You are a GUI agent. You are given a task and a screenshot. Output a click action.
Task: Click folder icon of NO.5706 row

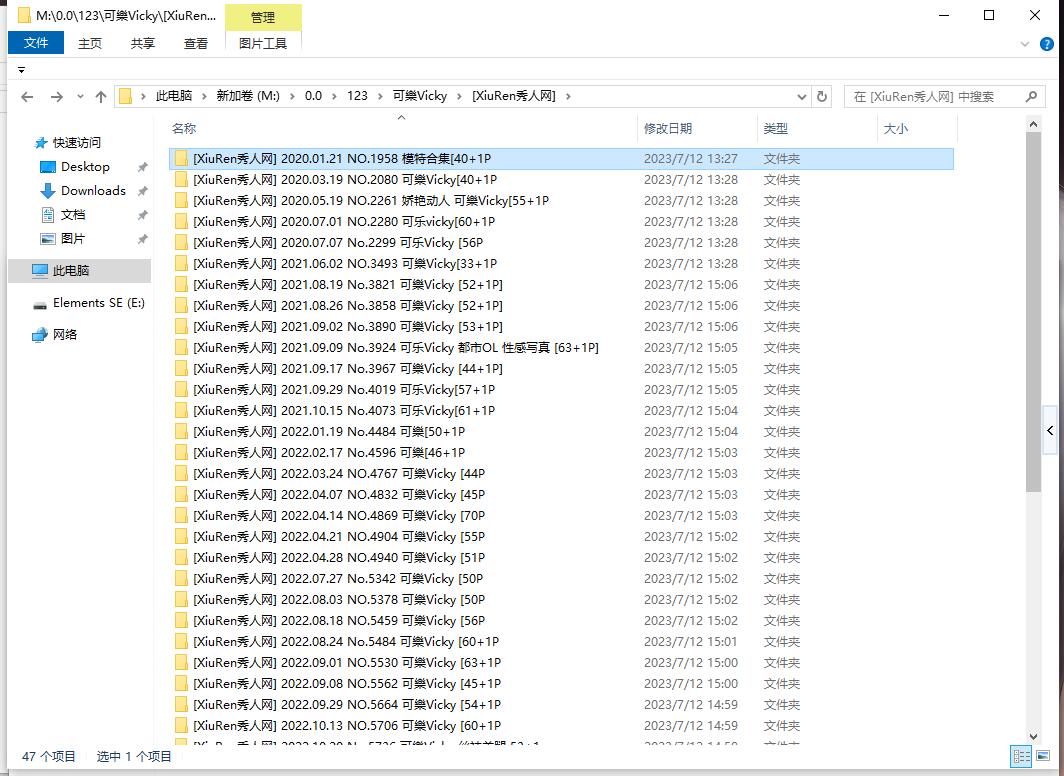click(x=181, y=726)
